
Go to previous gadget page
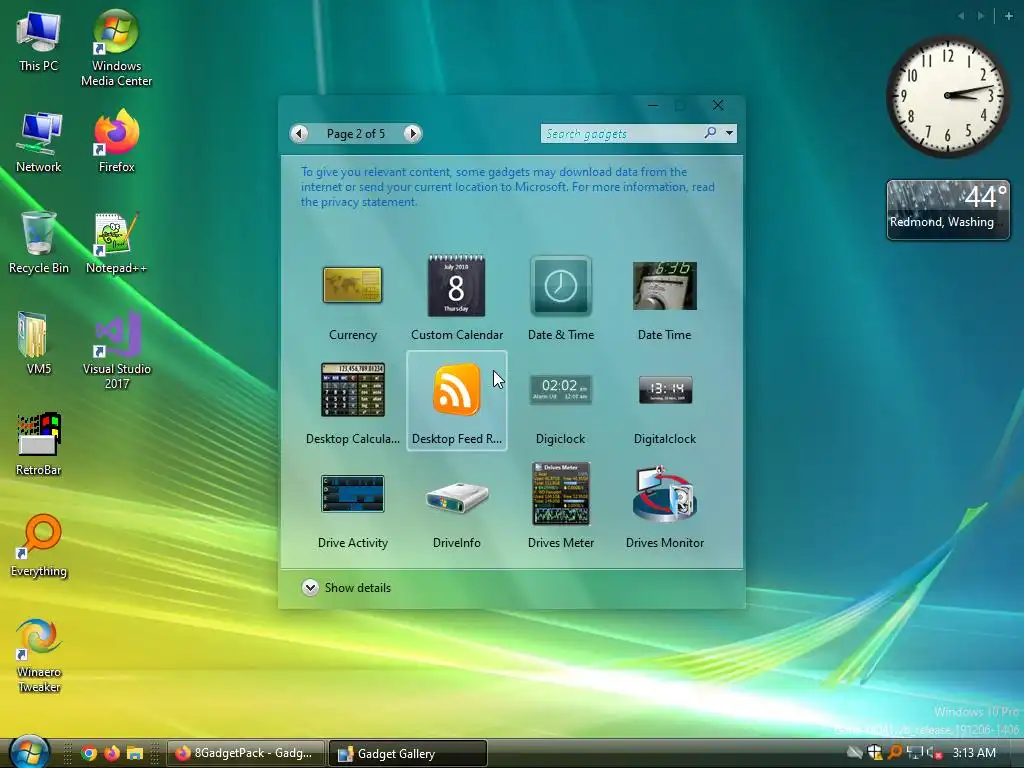[300, 133]
